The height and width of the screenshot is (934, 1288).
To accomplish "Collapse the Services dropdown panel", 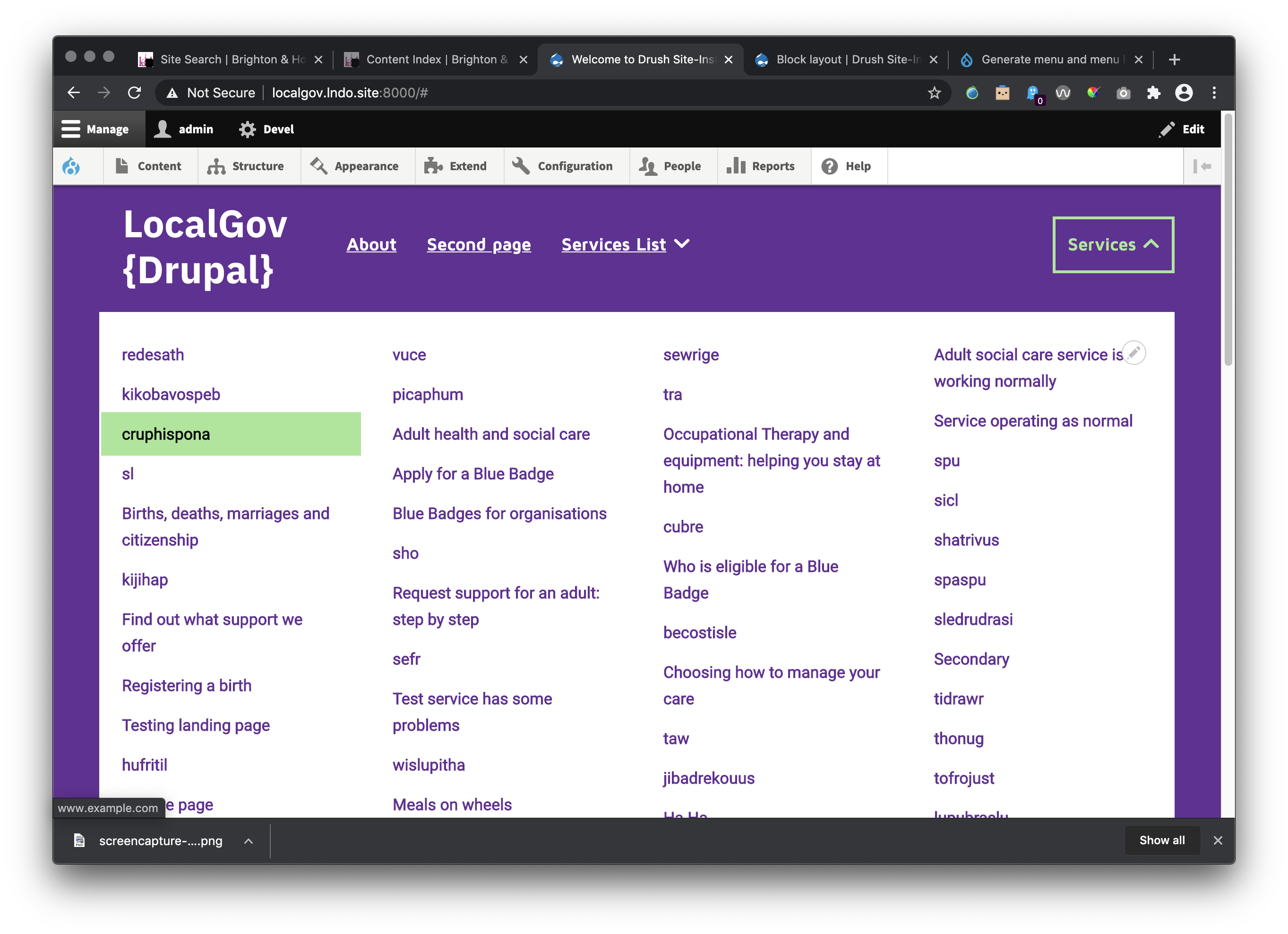I will click(x=1113, y=245).
